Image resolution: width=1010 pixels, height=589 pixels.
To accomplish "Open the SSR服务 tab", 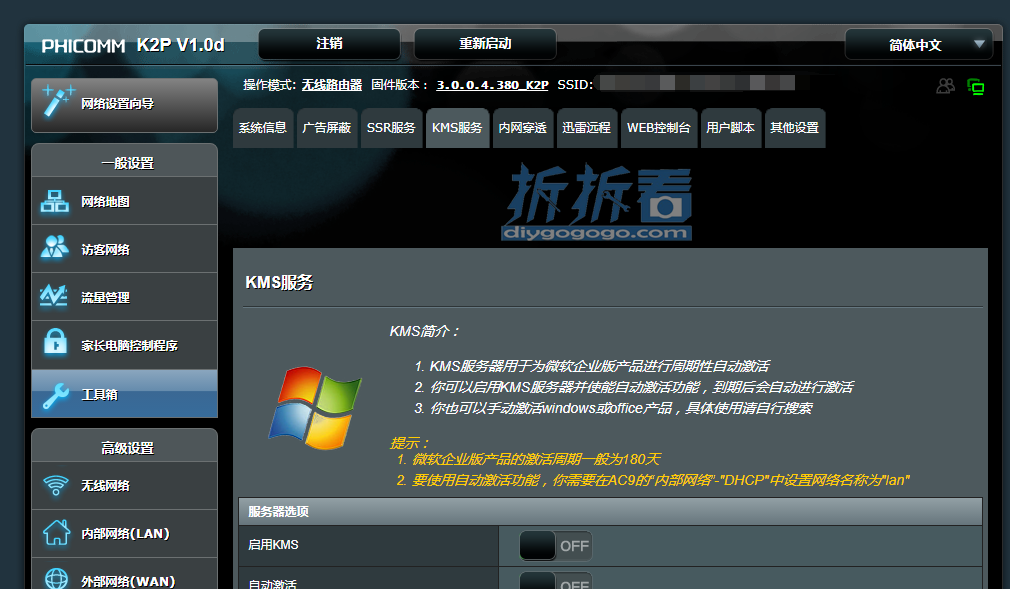I will click(x=391, y=128).
